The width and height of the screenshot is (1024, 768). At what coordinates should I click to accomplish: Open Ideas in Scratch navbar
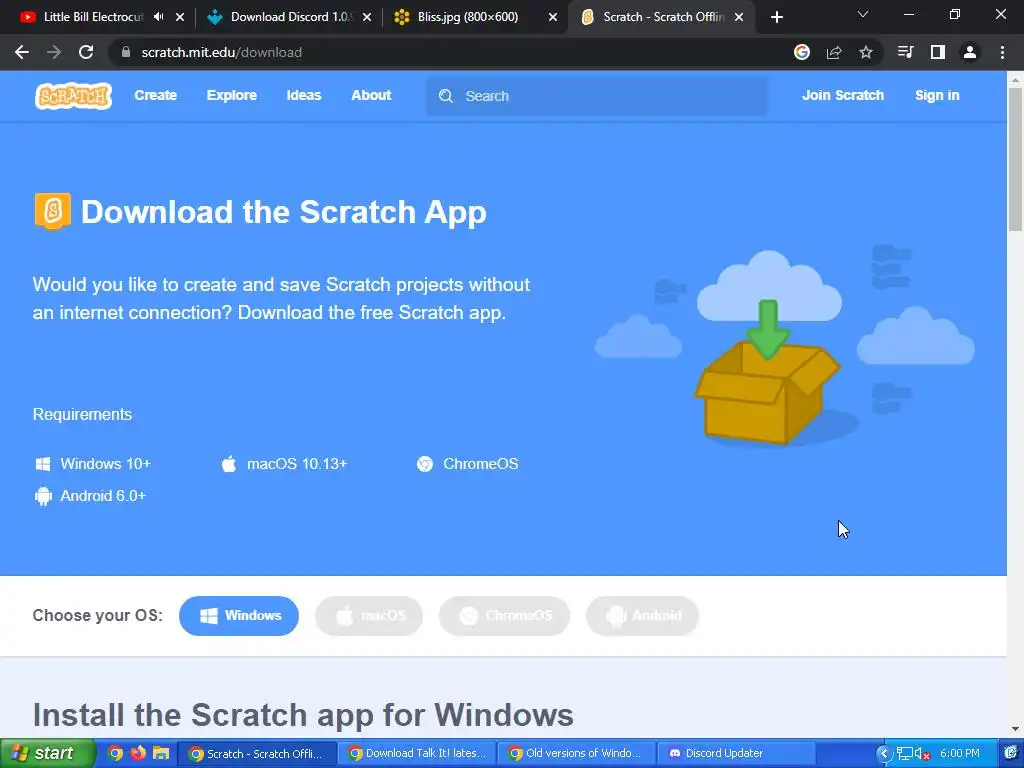point(304,95)
